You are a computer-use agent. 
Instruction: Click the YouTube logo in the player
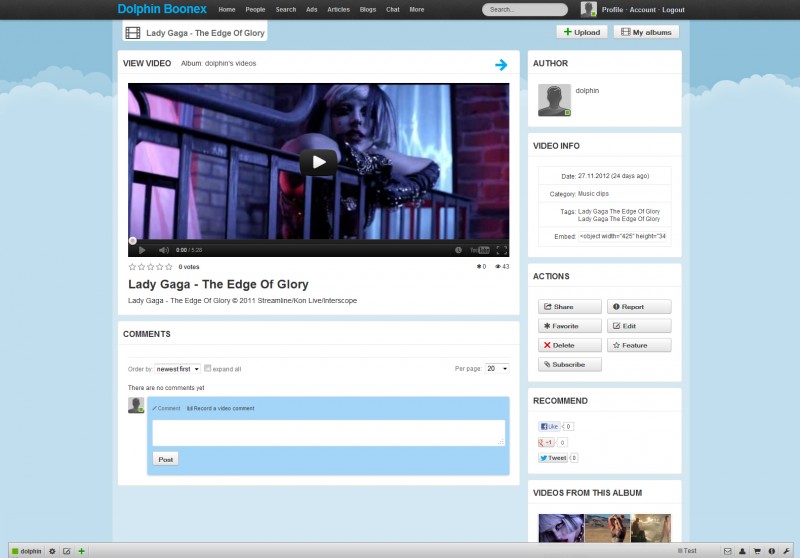[480, 250]
